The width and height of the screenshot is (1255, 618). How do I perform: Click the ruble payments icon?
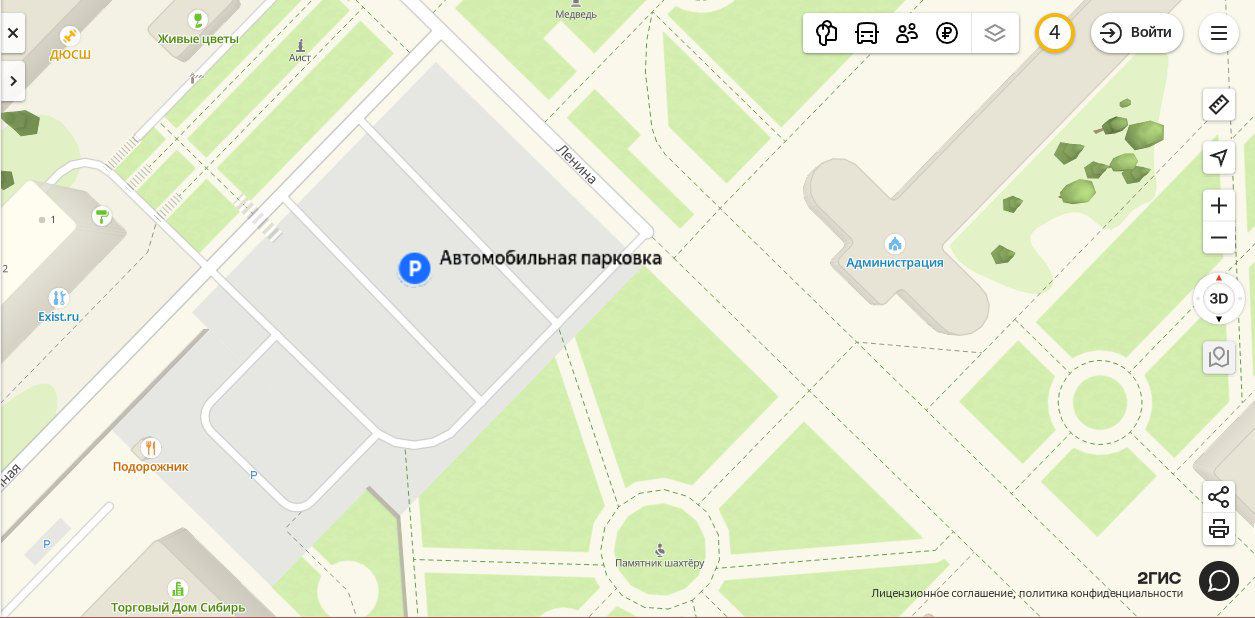(947, 33)
